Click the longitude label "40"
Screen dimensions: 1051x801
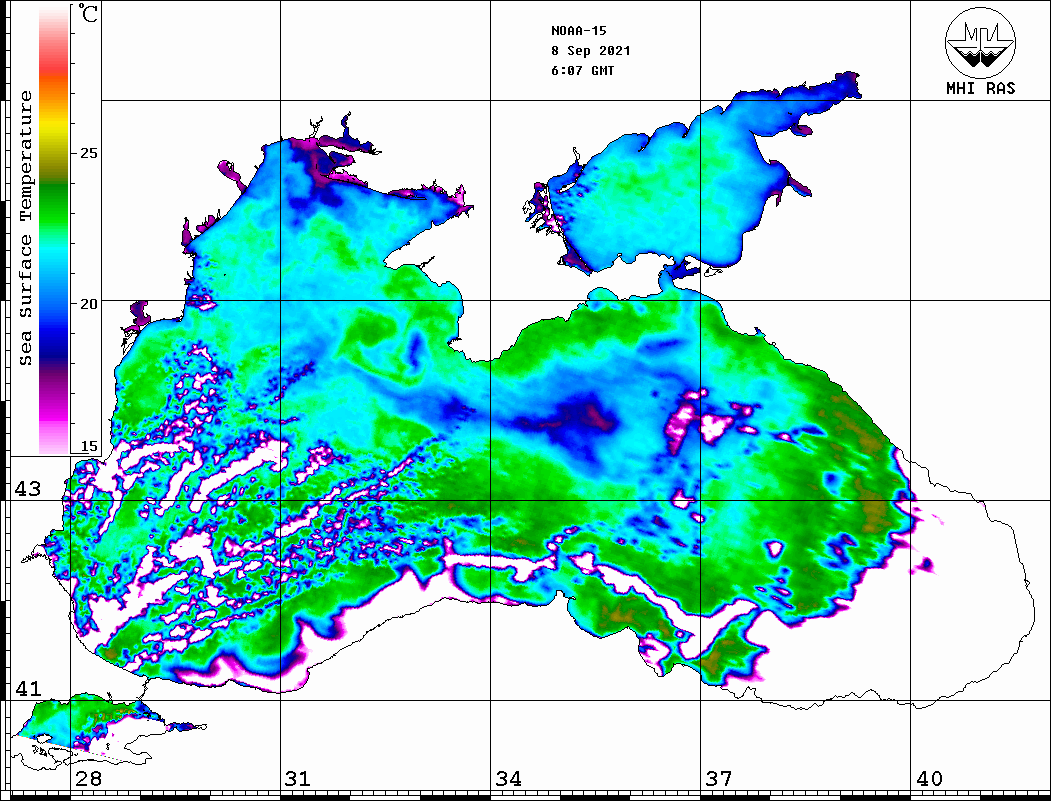929,779
